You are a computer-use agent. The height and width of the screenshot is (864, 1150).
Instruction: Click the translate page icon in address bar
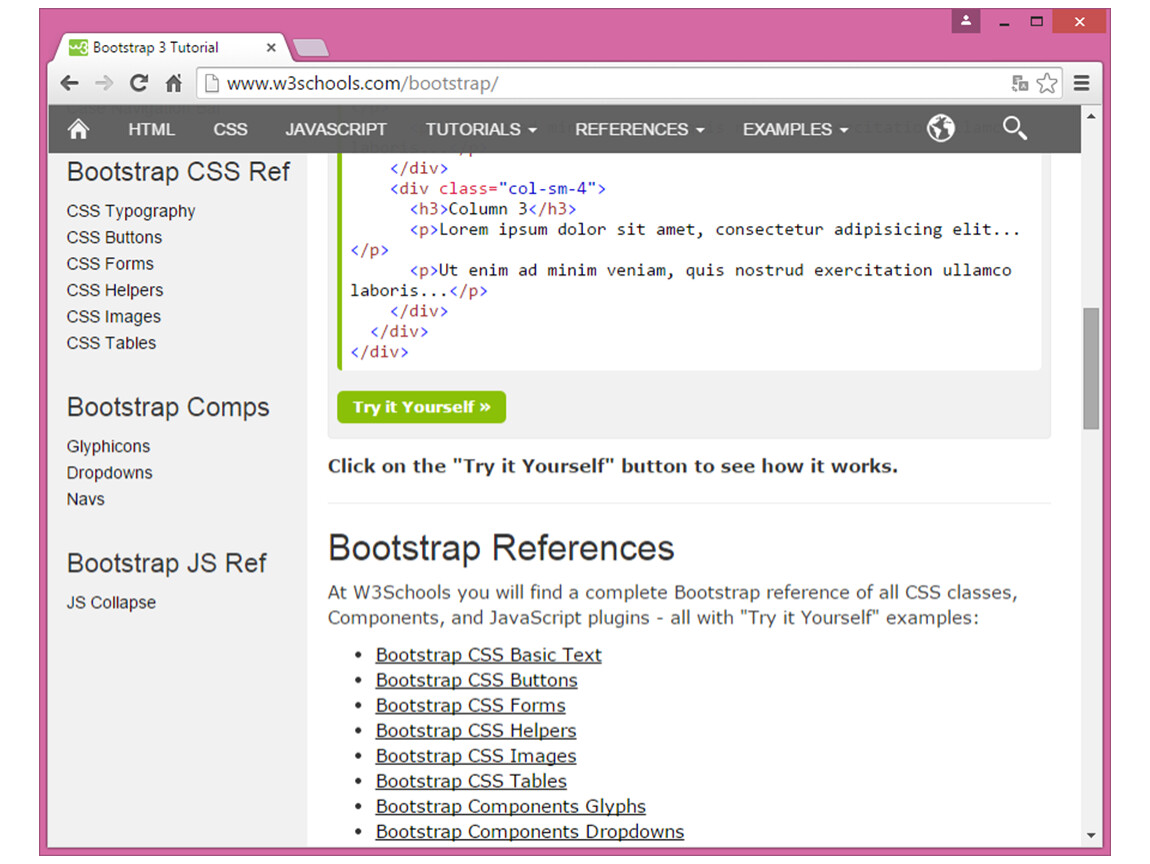tap(1019, 84)
